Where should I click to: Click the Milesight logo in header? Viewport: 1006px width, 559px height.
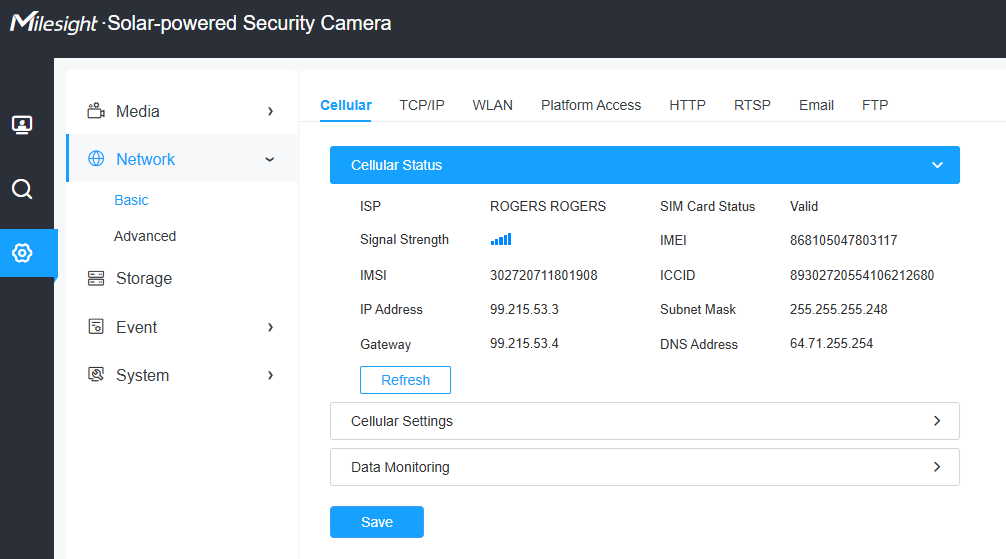53,23
